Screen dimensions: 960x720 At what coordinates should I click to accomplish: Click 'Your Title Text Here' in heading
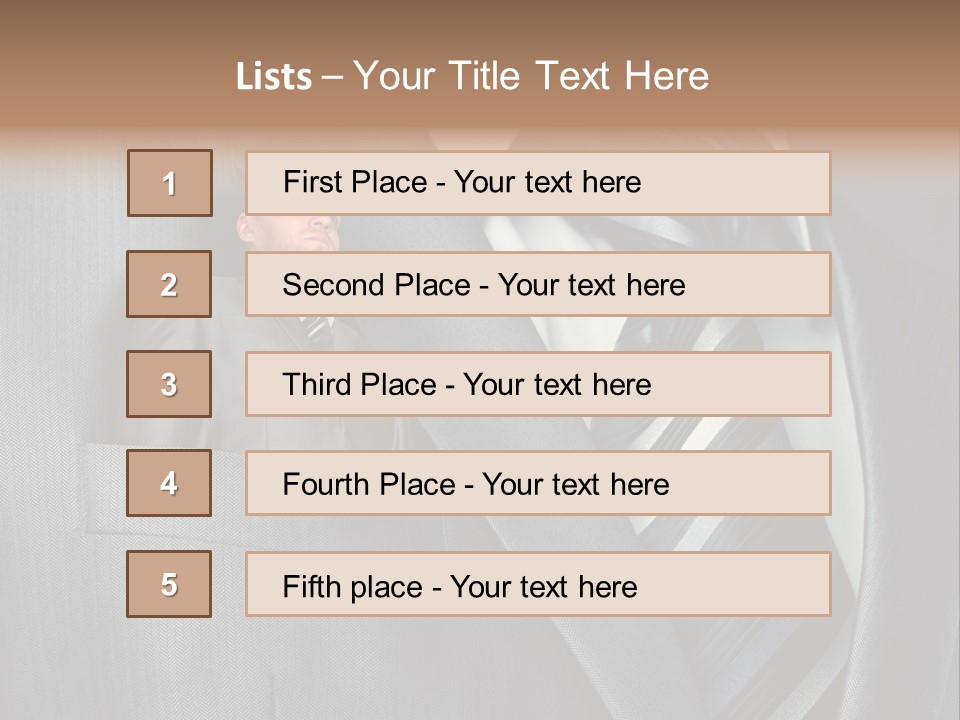(531, 76)
